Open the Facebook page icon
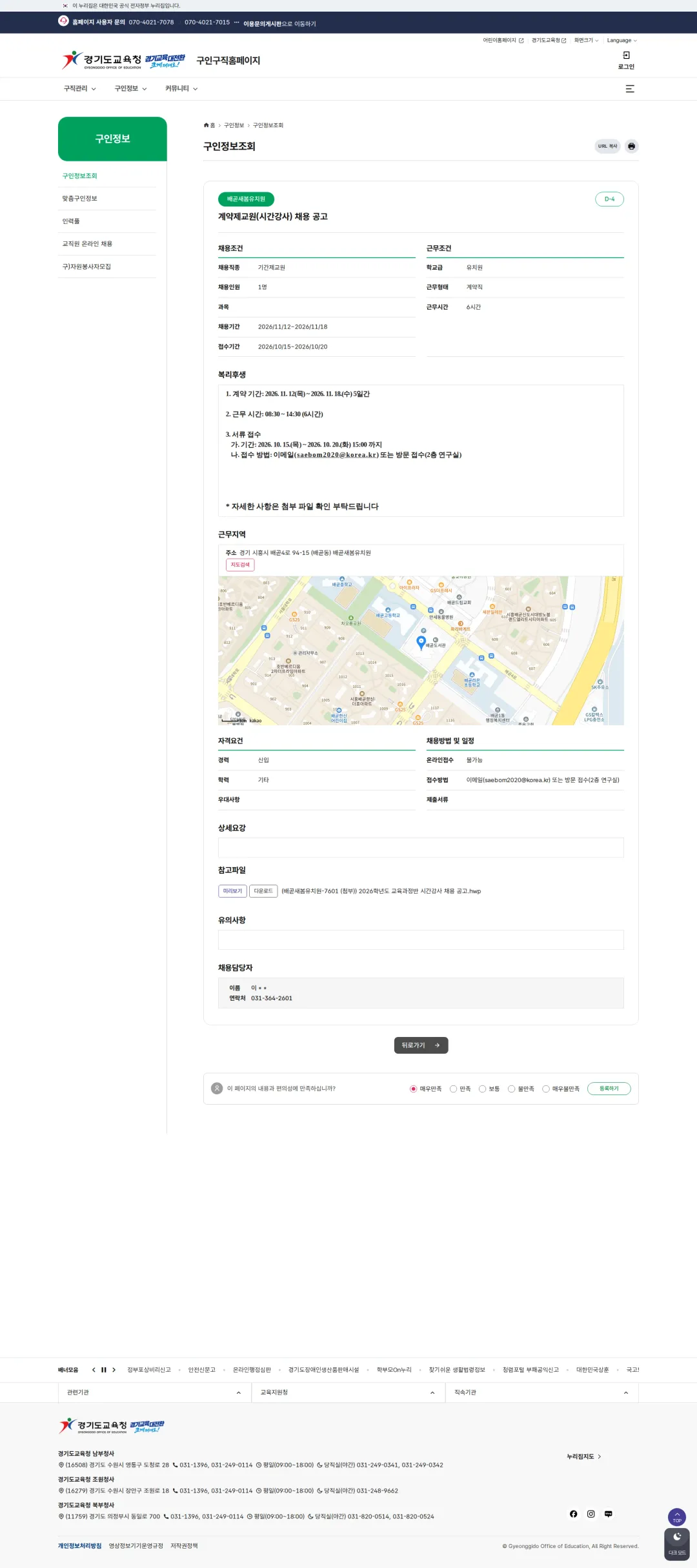 [x=573, y=1514]
